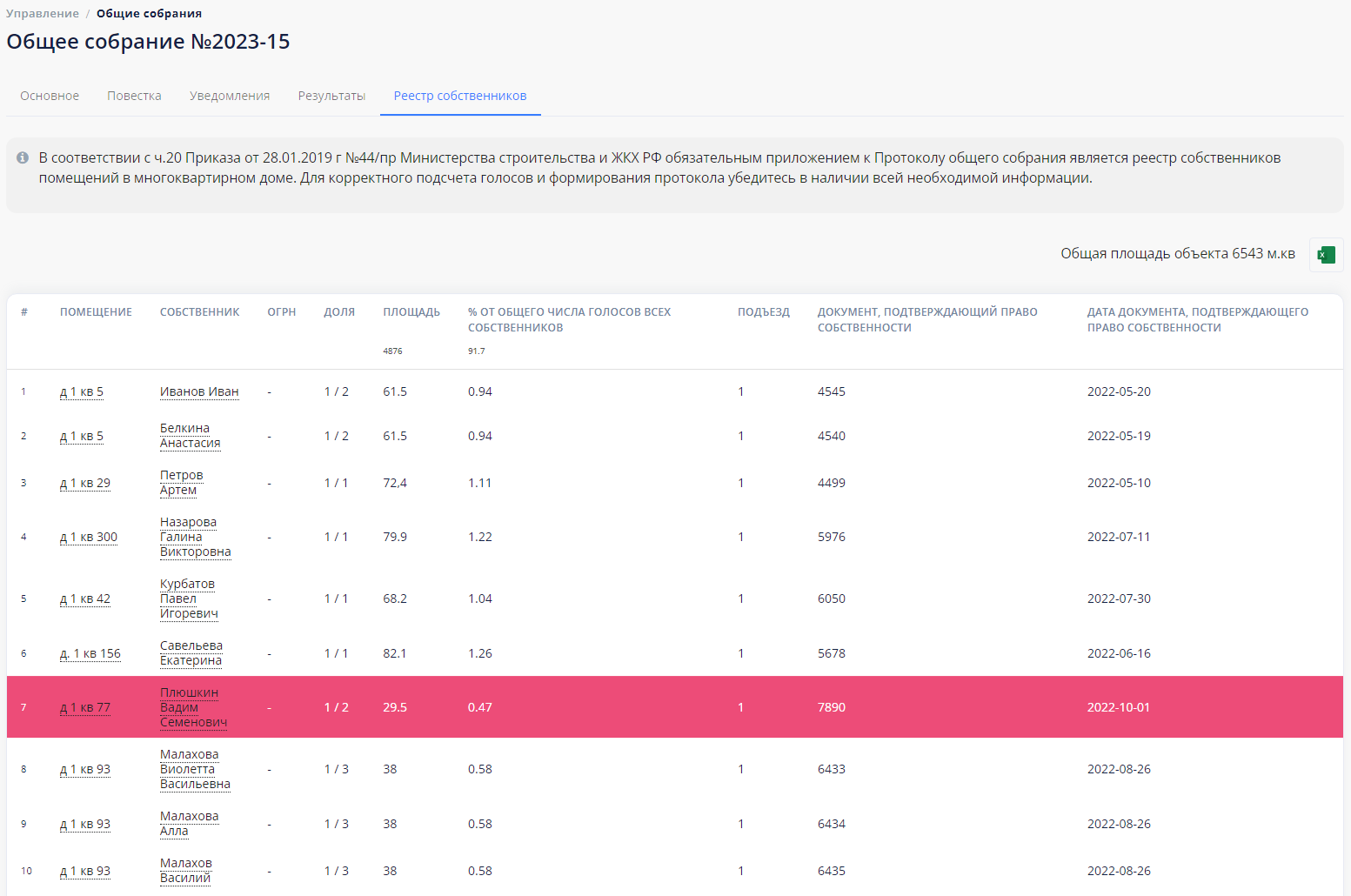Open premises д 1 кв 5 in row 2
This screenshot has height=896, width=1351.
click(x=82, y=436)
